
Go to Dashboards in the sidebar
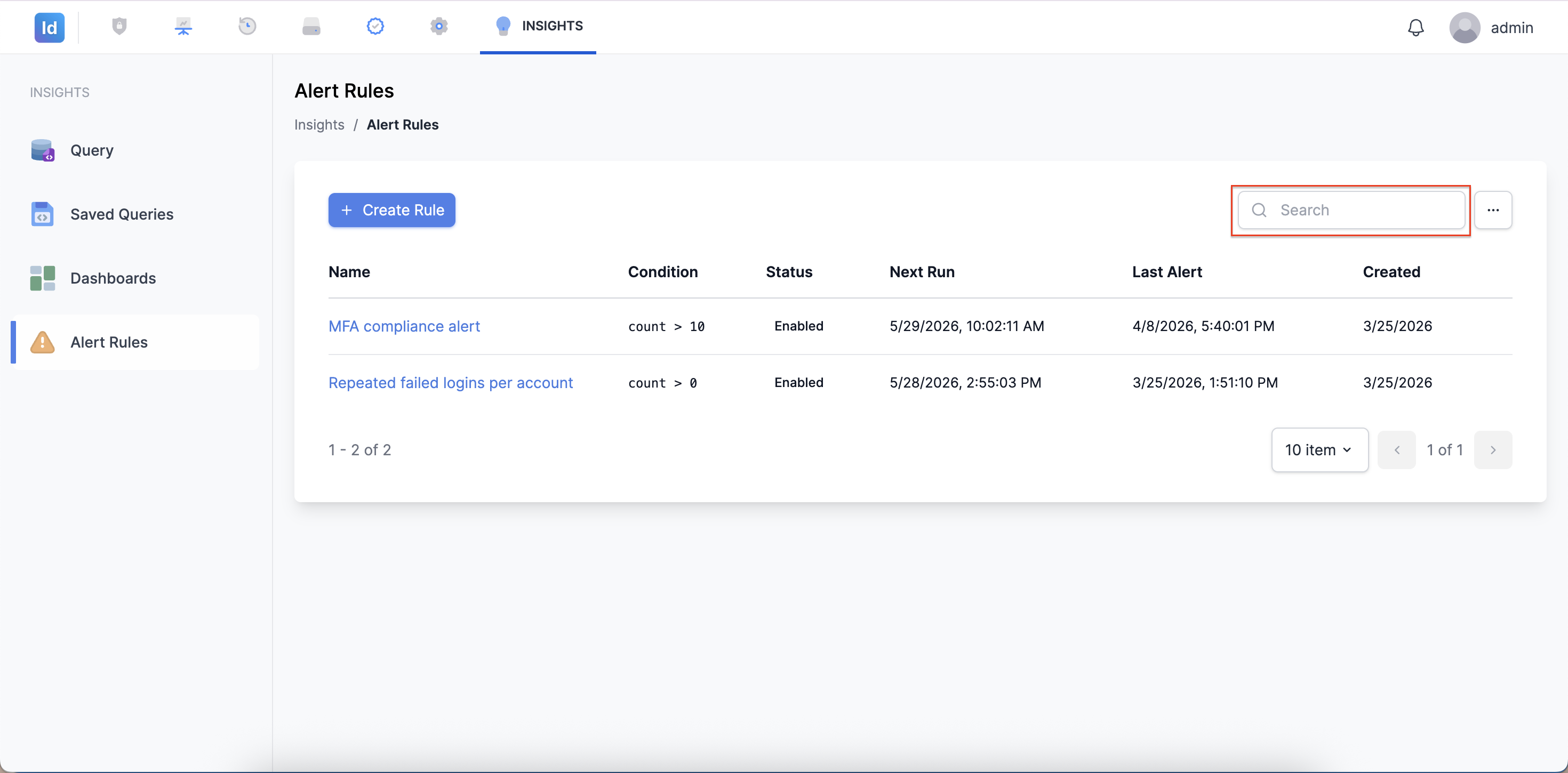point(113,278)
